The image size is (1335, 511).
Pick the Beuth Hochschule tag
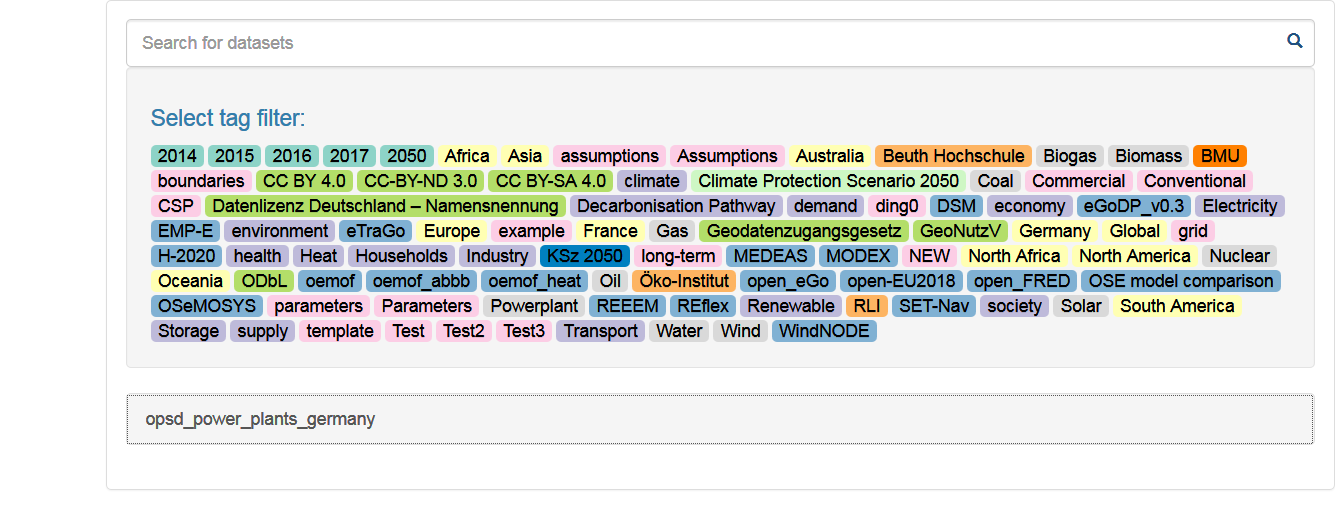click(953, 156)
